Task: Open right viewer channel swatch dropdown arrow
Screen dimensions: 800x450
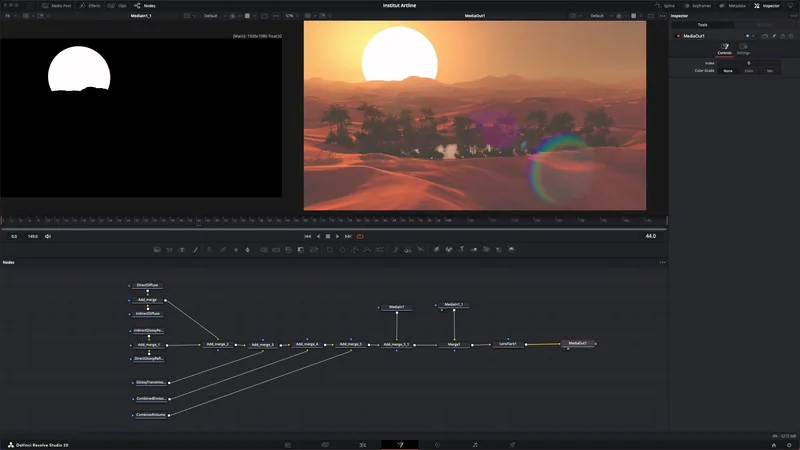Action: click(x=640, y=16)
